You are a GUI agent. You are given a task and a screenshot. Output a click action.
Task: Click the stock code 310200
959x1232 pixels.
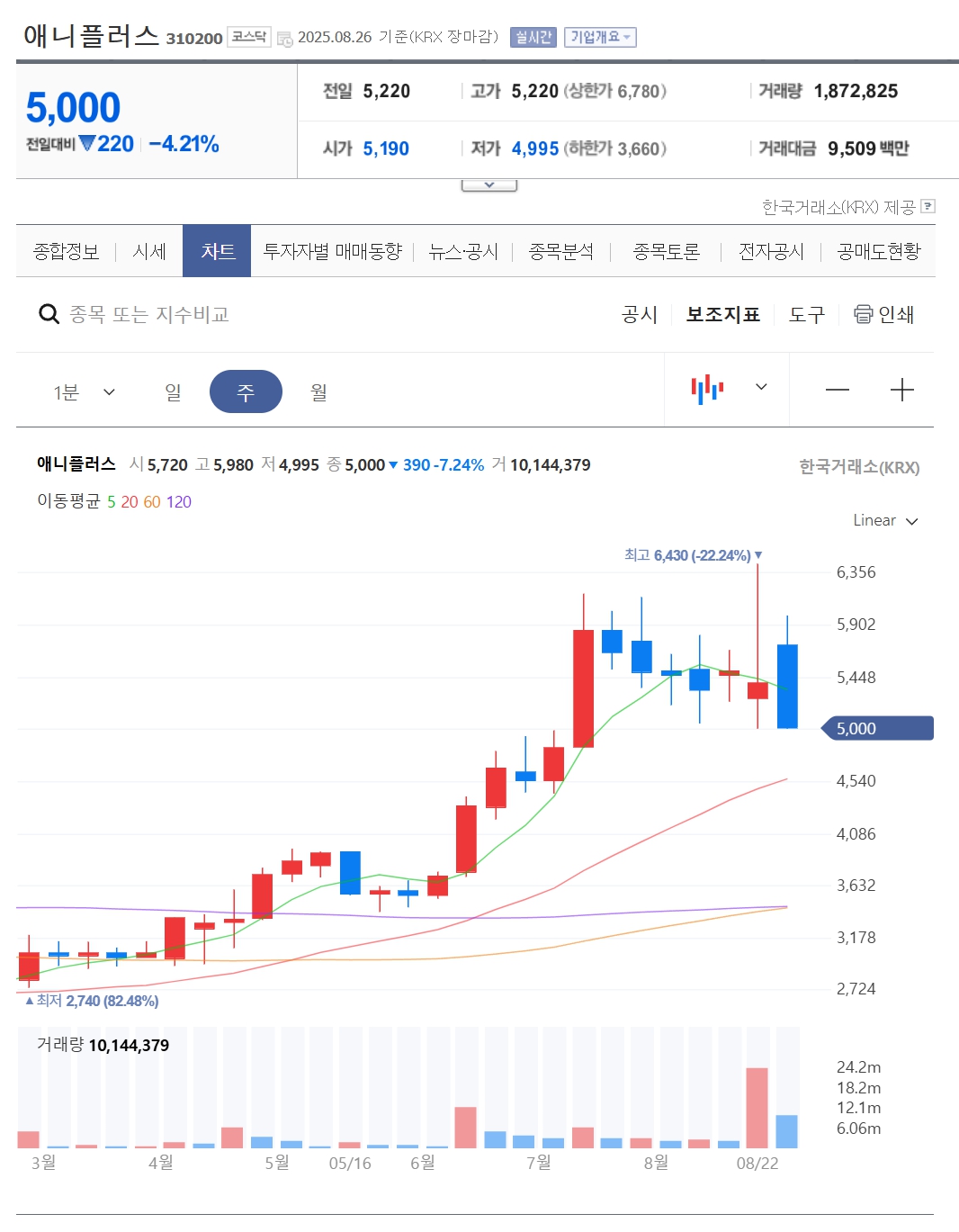194,38
